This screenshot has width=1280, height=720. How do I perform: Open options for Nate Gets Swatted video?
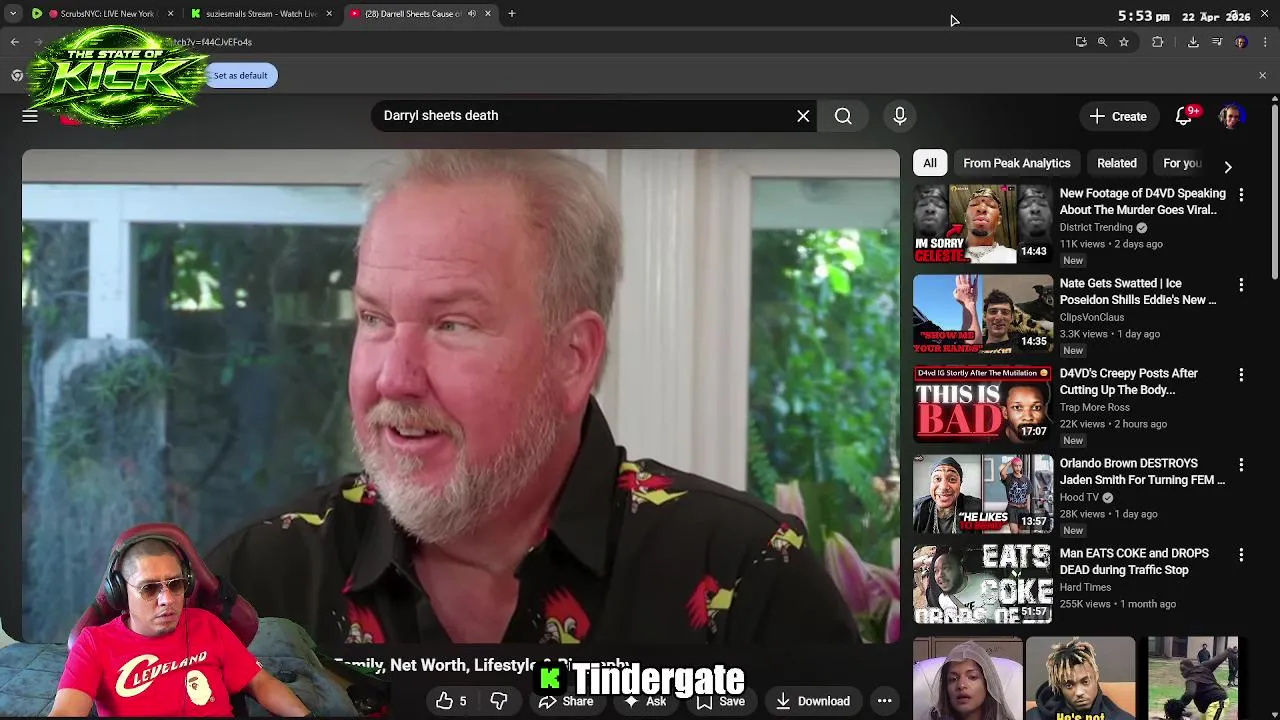coord(1241,285)
